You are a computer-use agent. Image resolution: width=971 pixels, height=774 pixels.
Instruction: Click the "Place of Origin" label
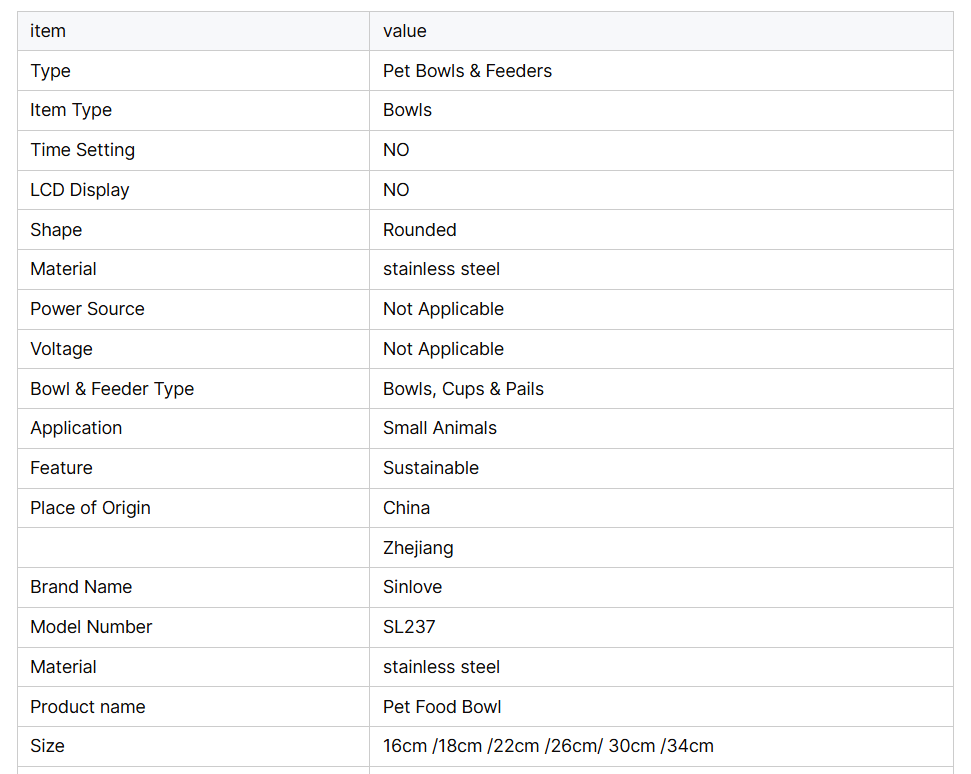click(90, 508)
